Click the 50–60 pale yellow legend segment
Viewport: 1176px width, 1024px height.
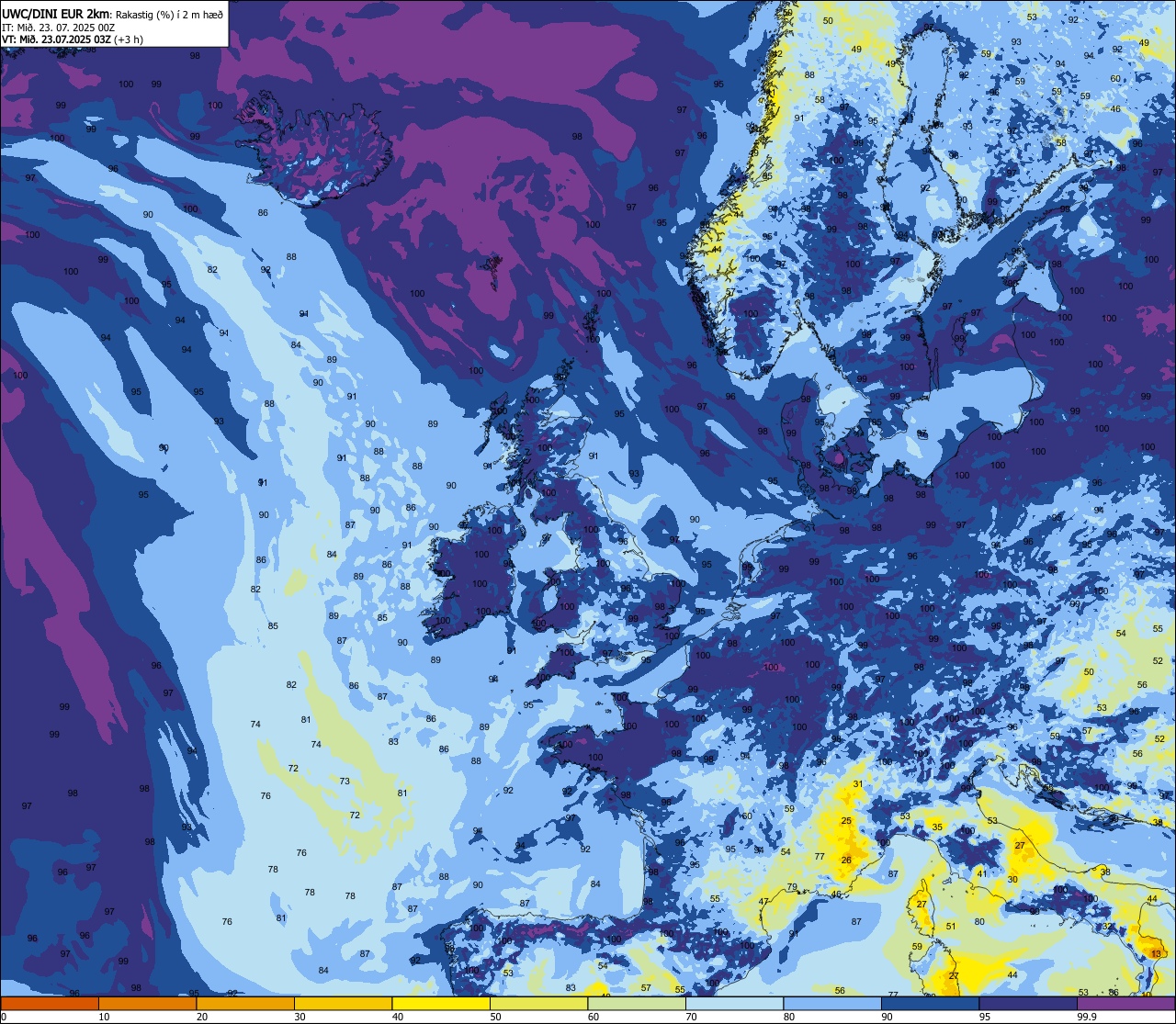pos(538,1003)
